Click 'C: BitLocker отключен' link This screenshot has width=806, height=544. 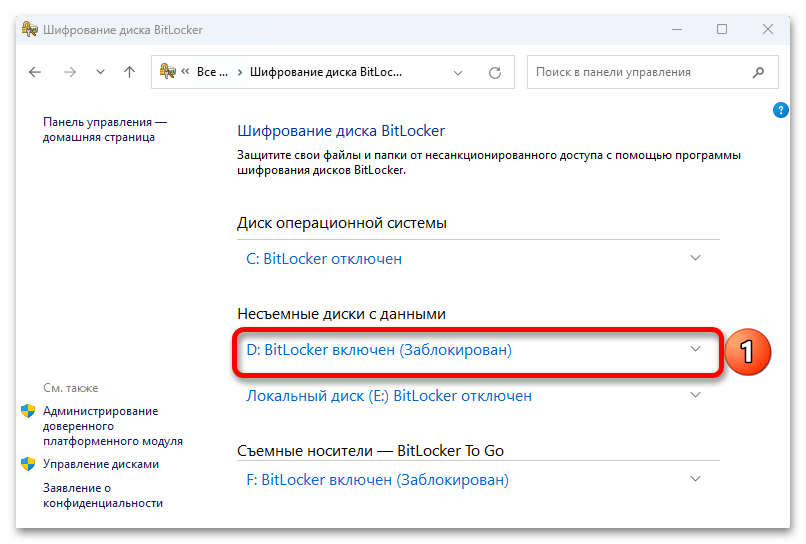click(x=324, y=259)
